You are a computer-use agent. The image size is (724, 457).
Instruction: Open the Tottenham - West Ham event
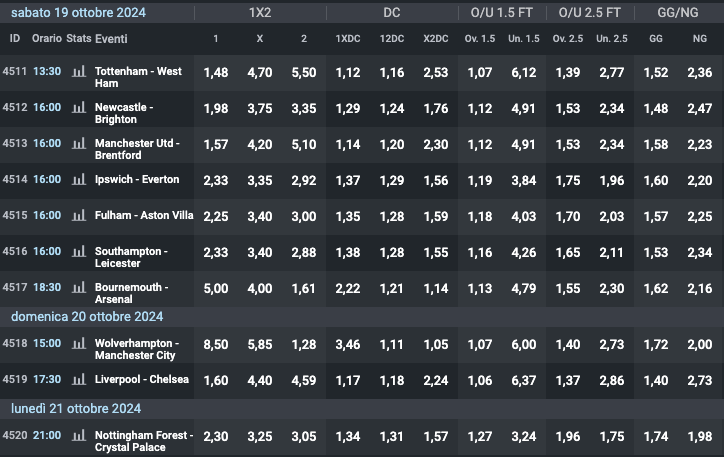138,77
